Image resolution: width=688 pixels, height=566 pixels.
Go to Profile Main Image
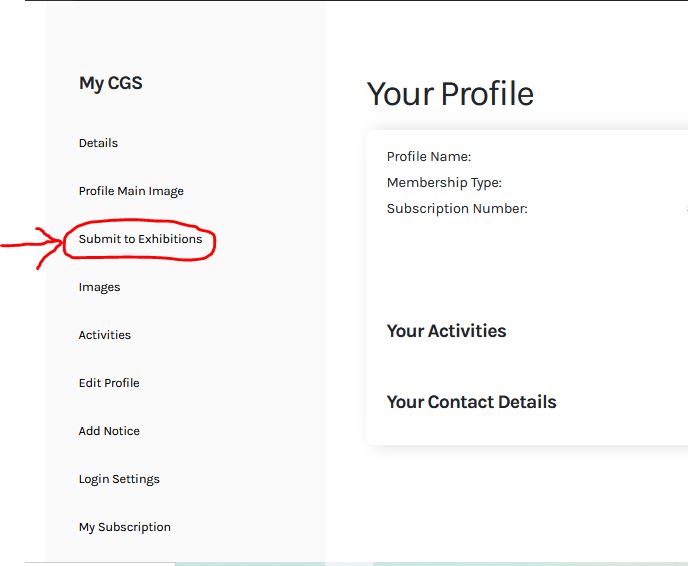click(x=131, y=191)
